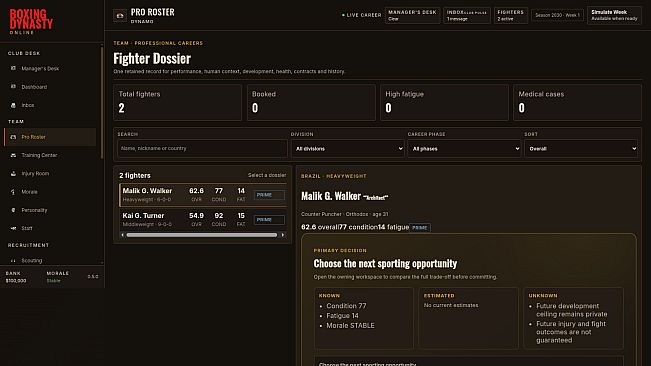
Task: Open the Injury Room icon
Action: click(13, 173)
